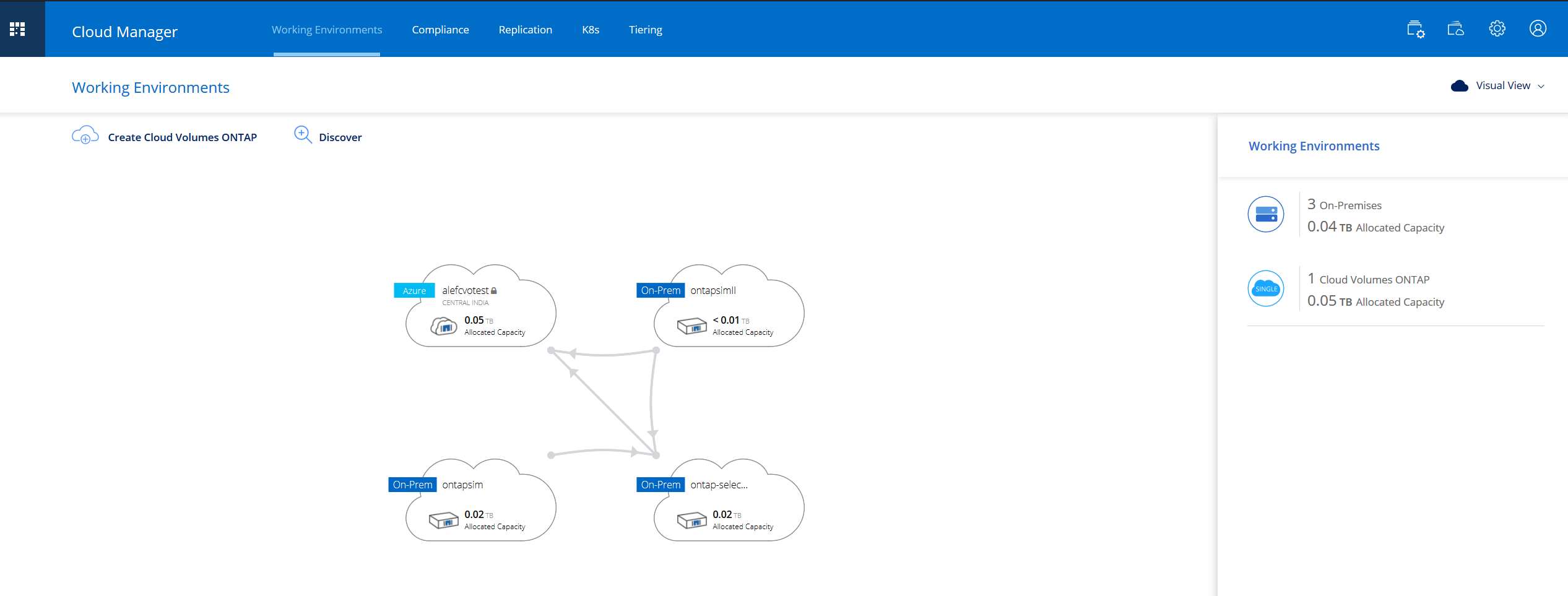Screen dimensions: 1568x596
Task: Click the magnifier Discover icon
Action: pyautogui.click(x=303, y=134)
